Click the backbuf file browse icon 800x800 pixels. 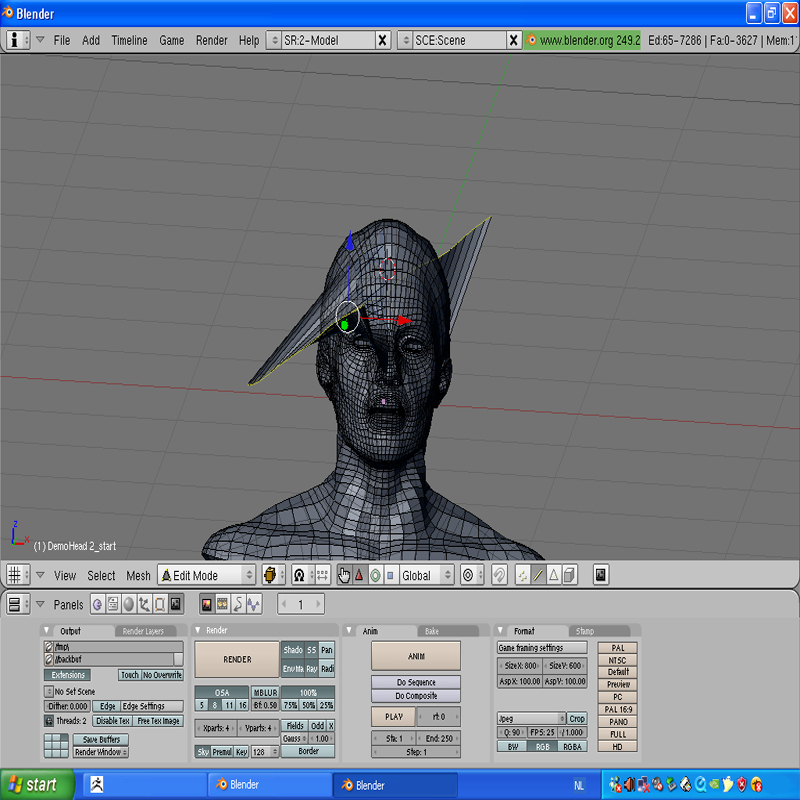[49, 659]
